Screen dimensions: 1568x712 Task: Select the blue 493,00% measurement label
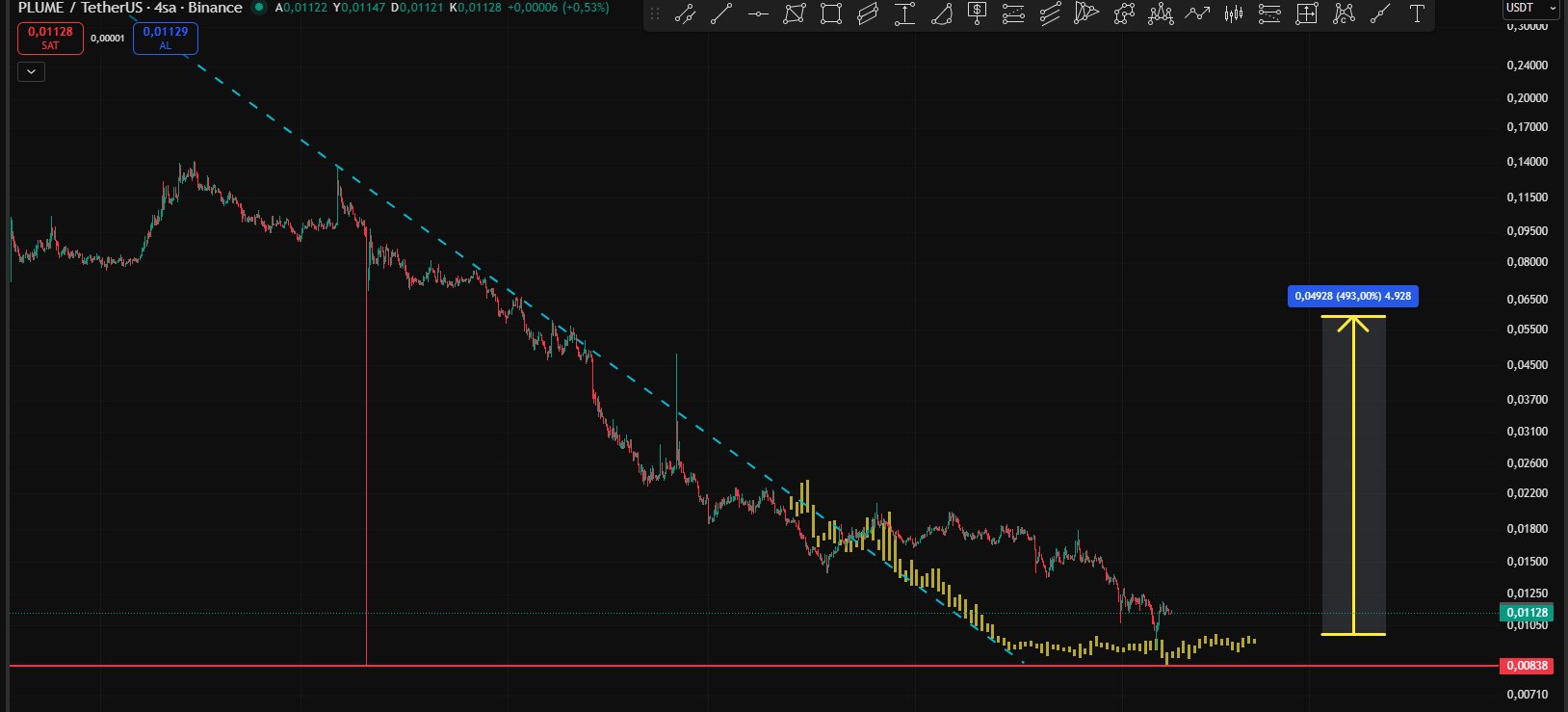(1352, 296)
